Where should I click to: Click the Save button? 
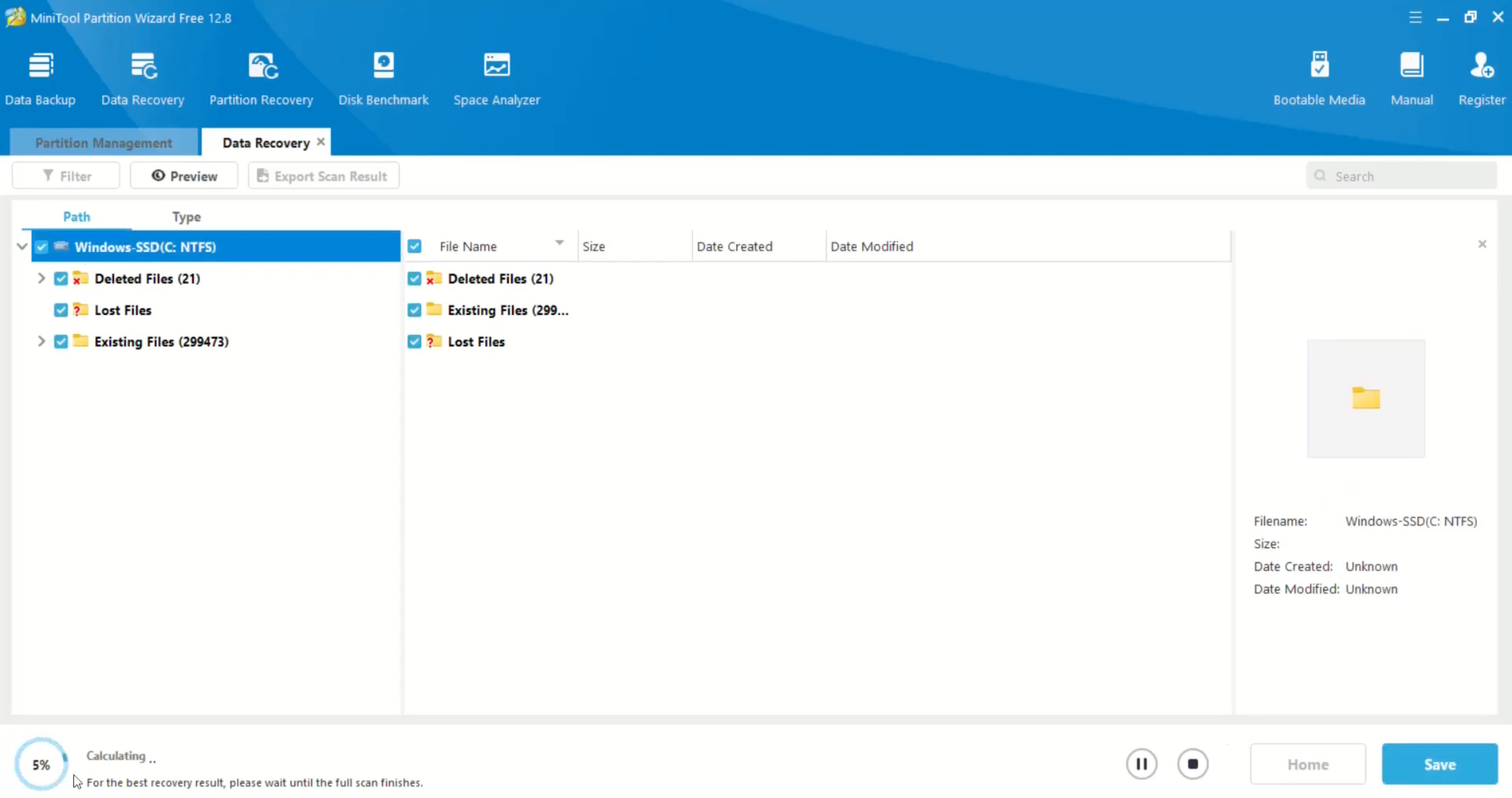tap(1439, 764)
